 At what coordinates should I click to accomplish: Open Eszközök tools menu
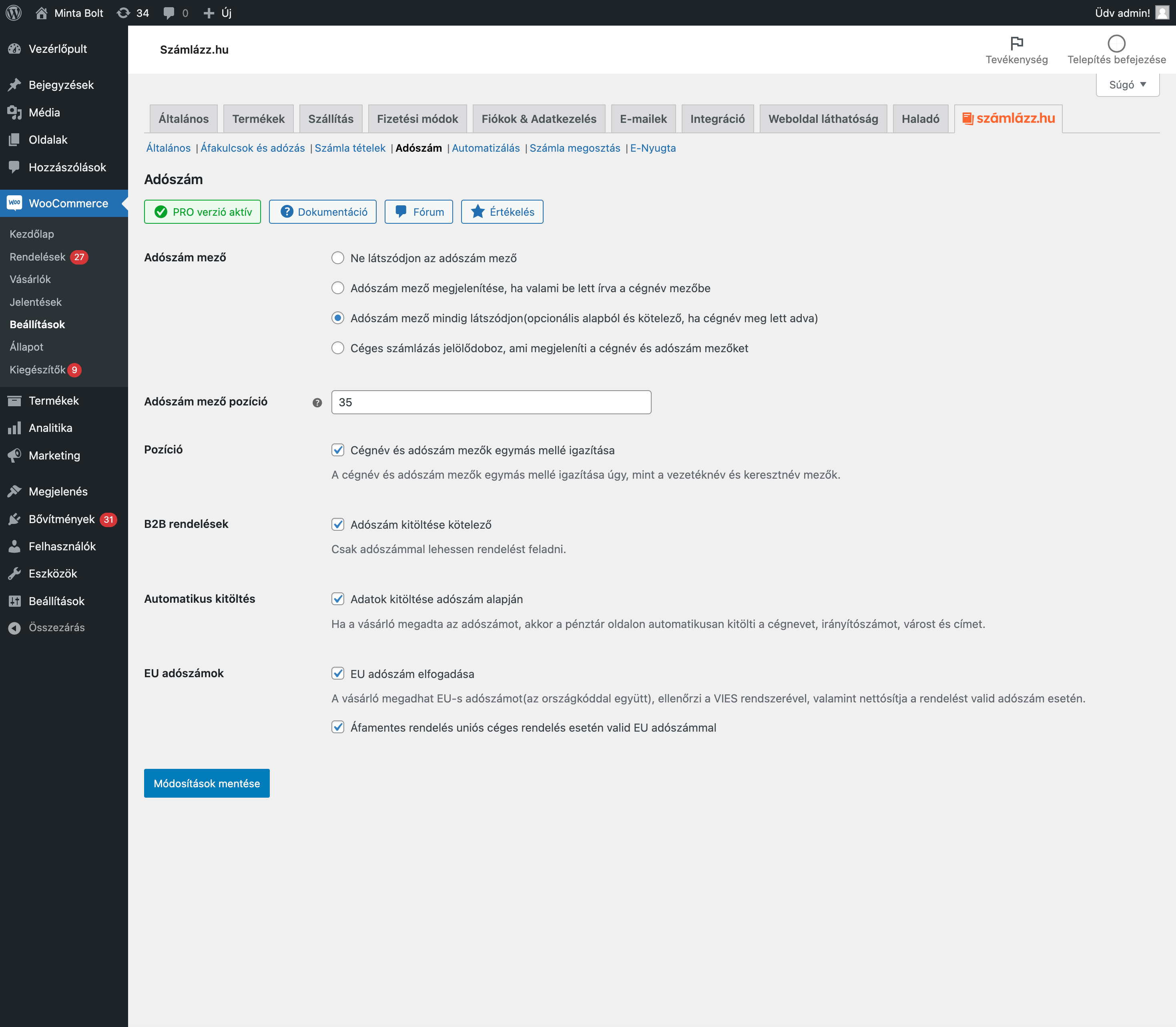pyautogui.click(x=64, y=574)
